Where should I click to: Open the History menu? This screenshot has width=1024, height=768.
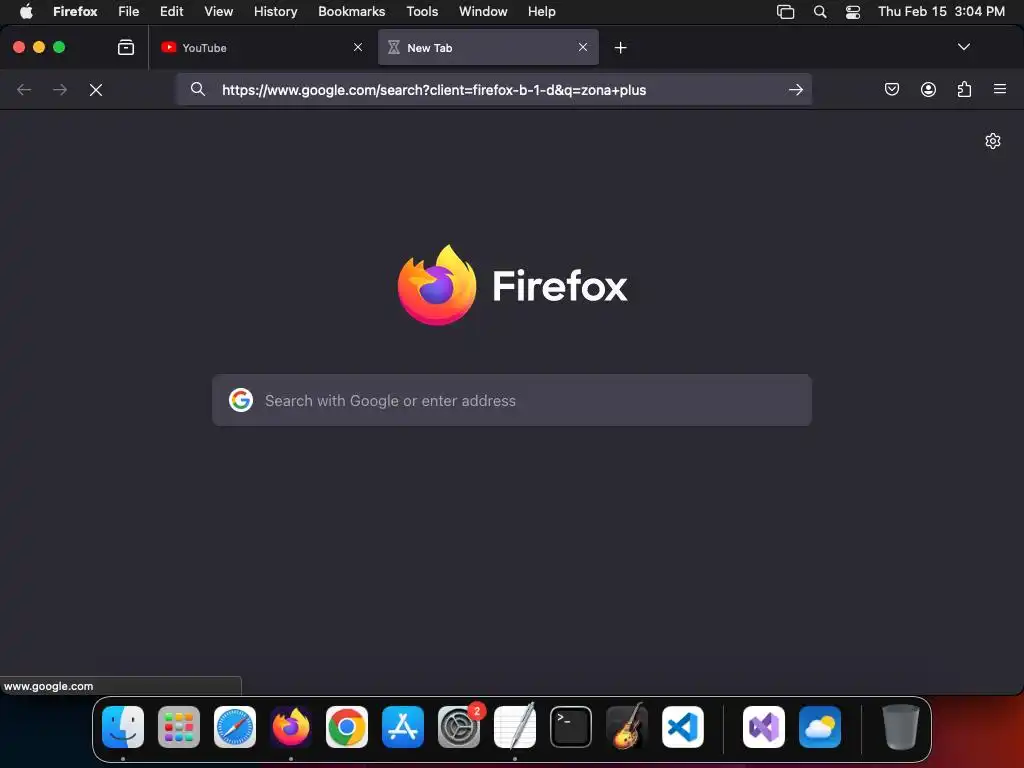coord(276,12)
